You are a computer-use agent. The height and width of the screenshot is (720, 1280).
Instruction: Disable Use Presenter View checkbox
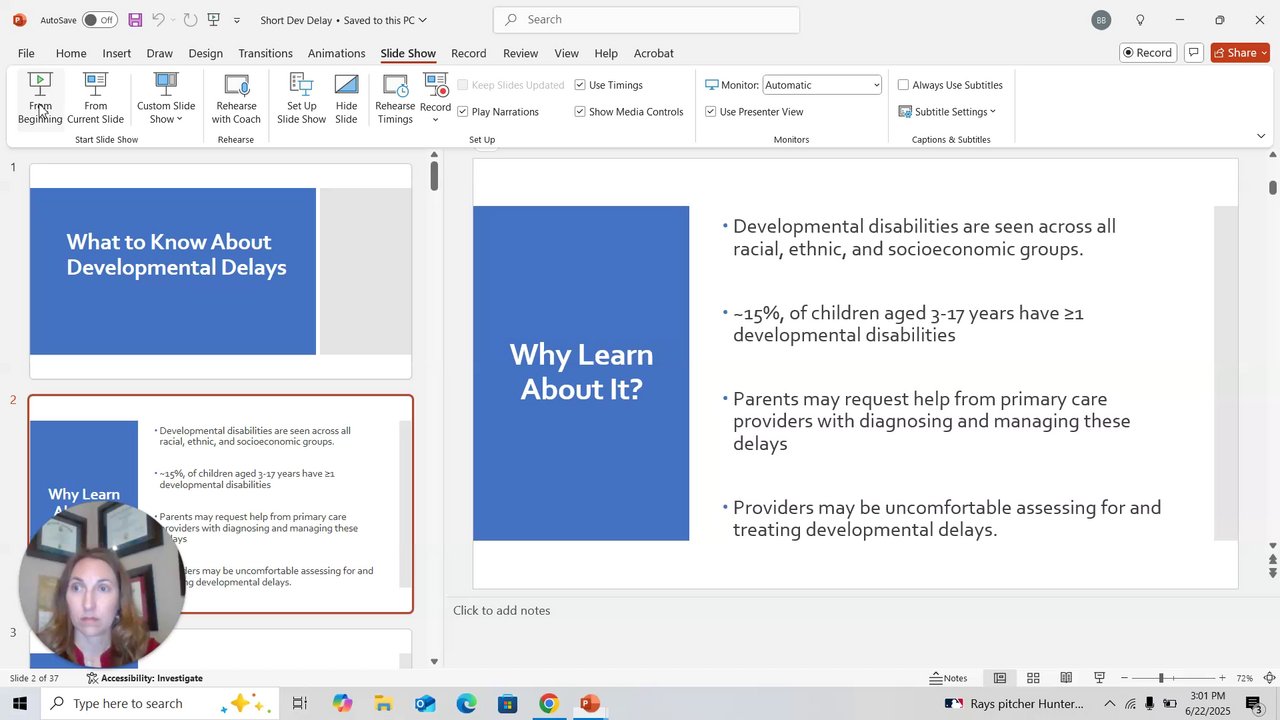click(x=710, y=112)
